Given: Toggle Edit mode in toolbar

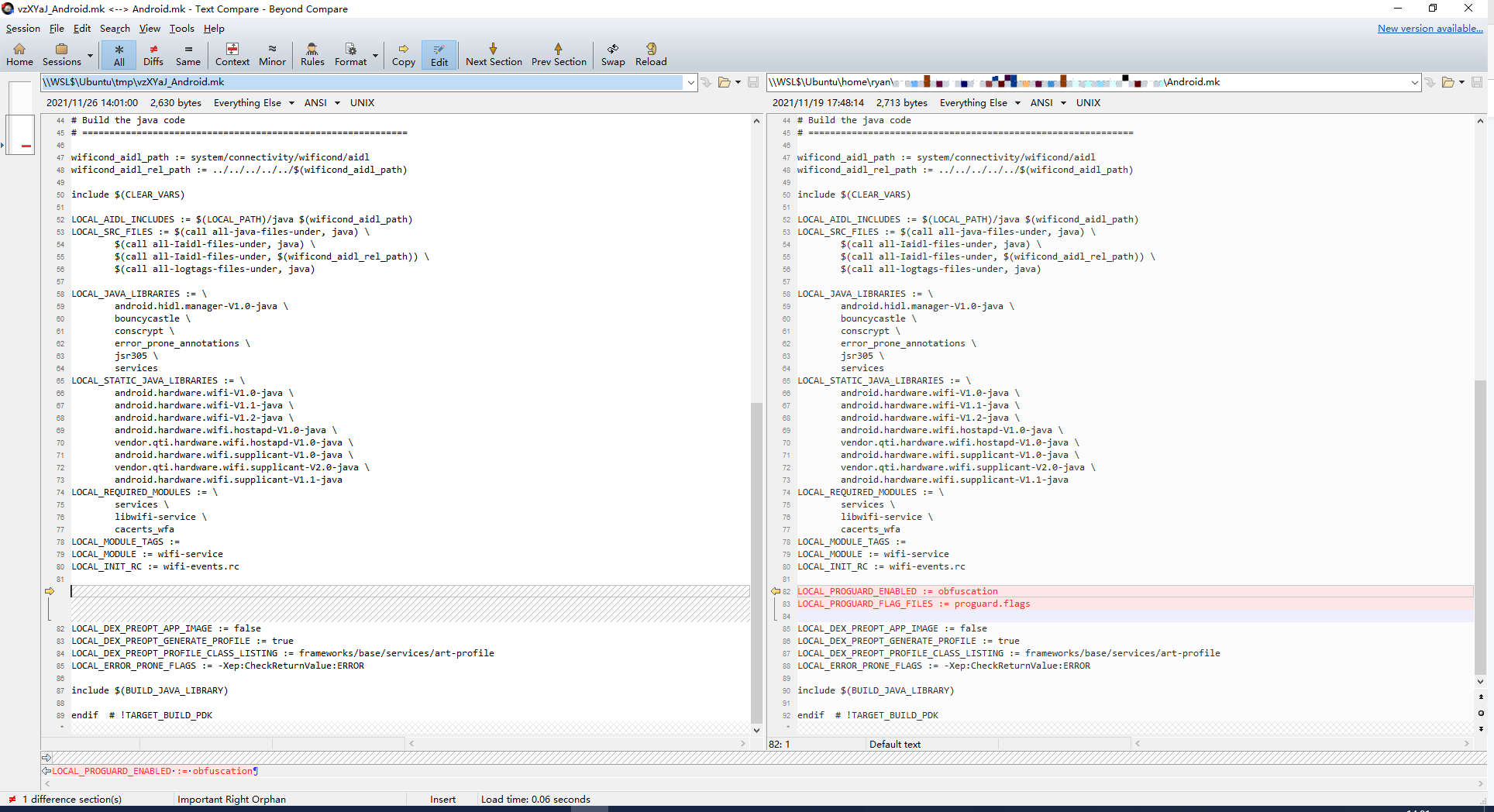Looking at the screenshot, I should click(439, 54).
